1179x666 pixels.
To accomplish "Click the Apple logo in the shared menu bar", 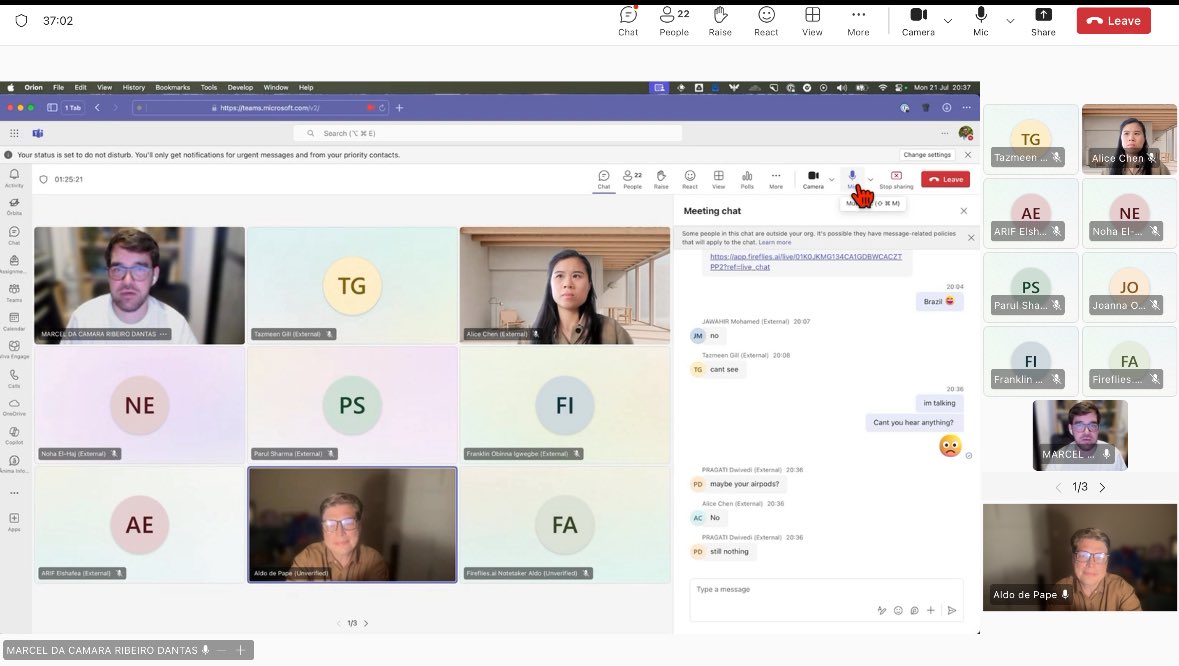I will click(11, 87).
